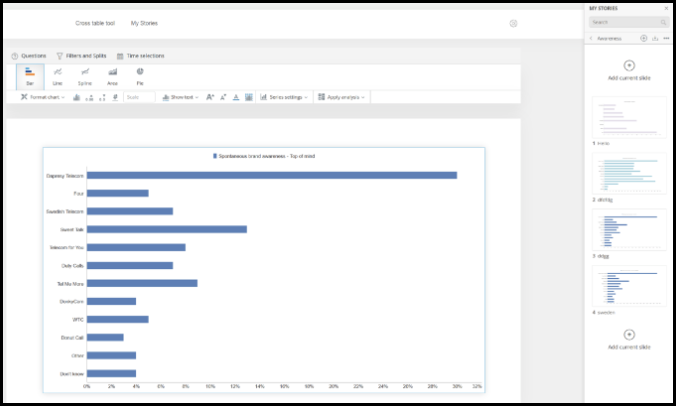Open the Questions panel
The height and width of the screenshot is (406, 676).
(x=29, y=56)
